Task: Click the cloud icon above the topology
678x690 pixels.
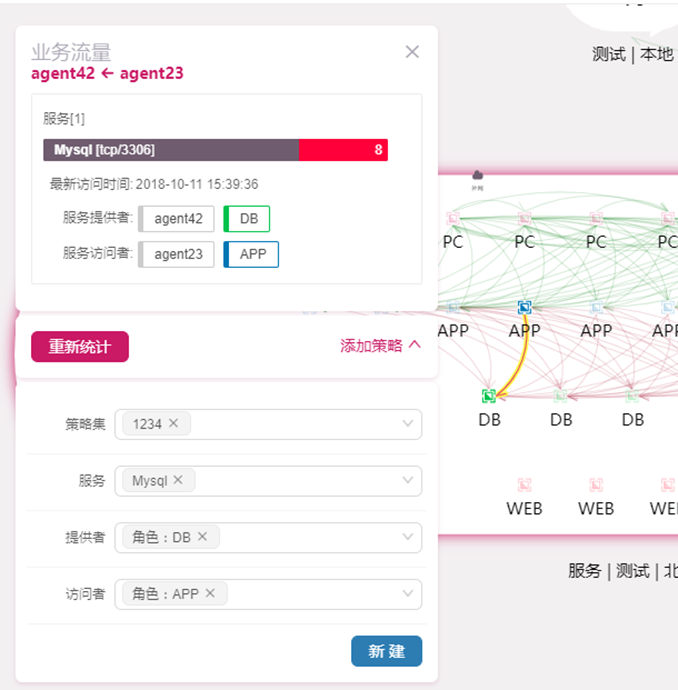Action: click(x=478, y=175)
